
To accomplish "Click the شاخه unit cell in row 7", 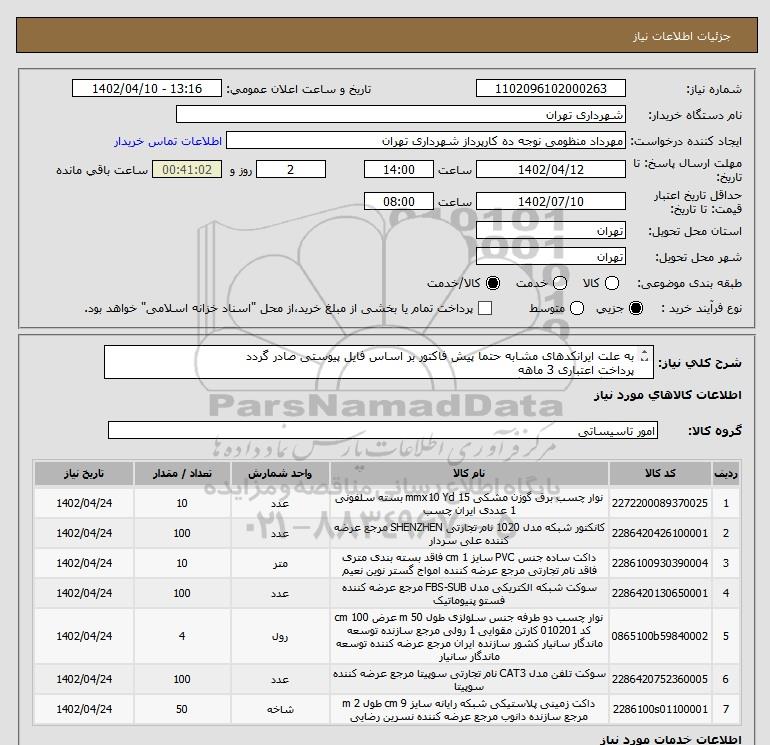I will click(280, 710).
